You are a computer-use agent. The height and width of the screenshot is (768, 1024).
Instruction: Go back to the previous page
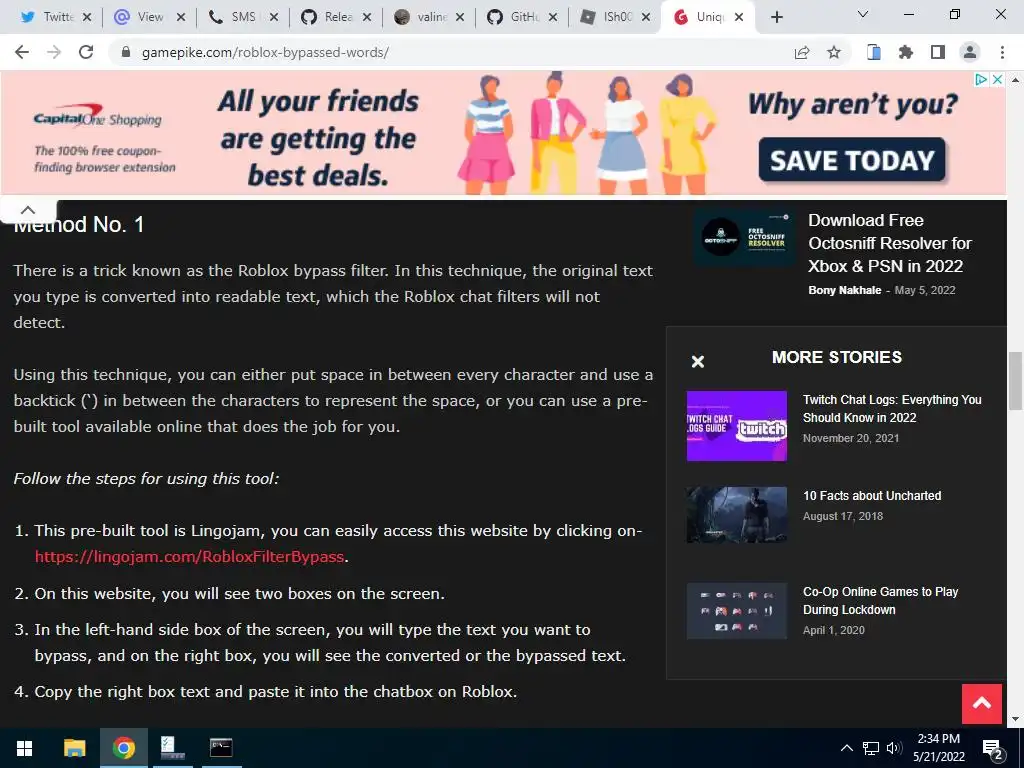click(x=22, y=52)
